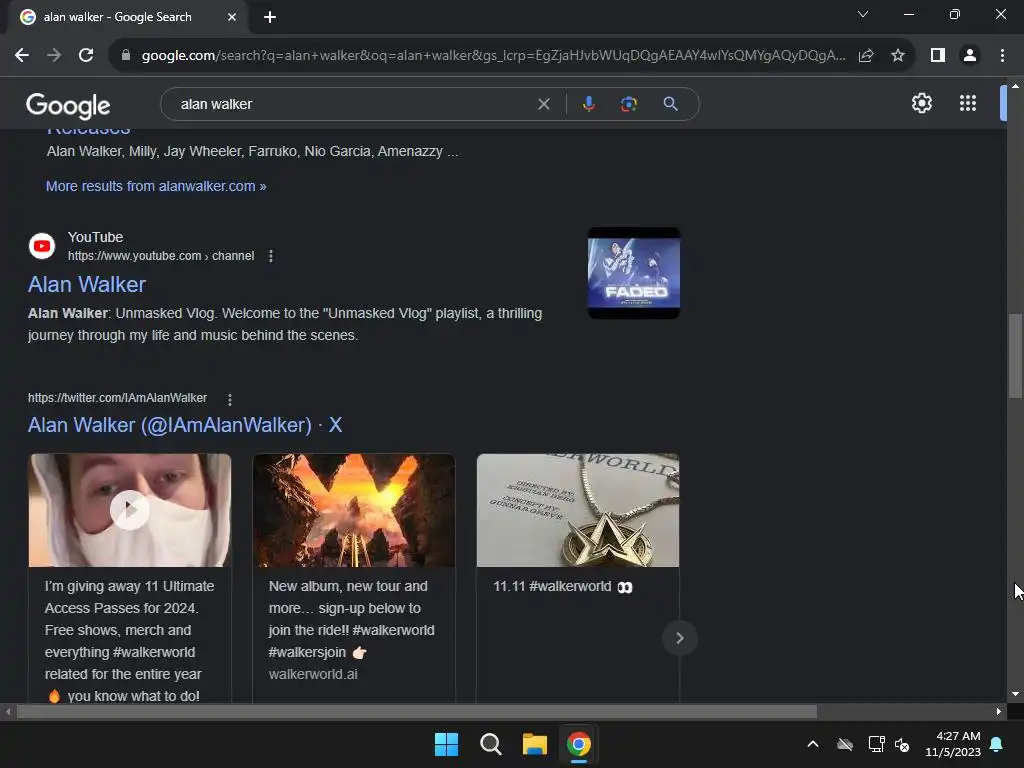Open more options for YouTube result

point(271,256)
